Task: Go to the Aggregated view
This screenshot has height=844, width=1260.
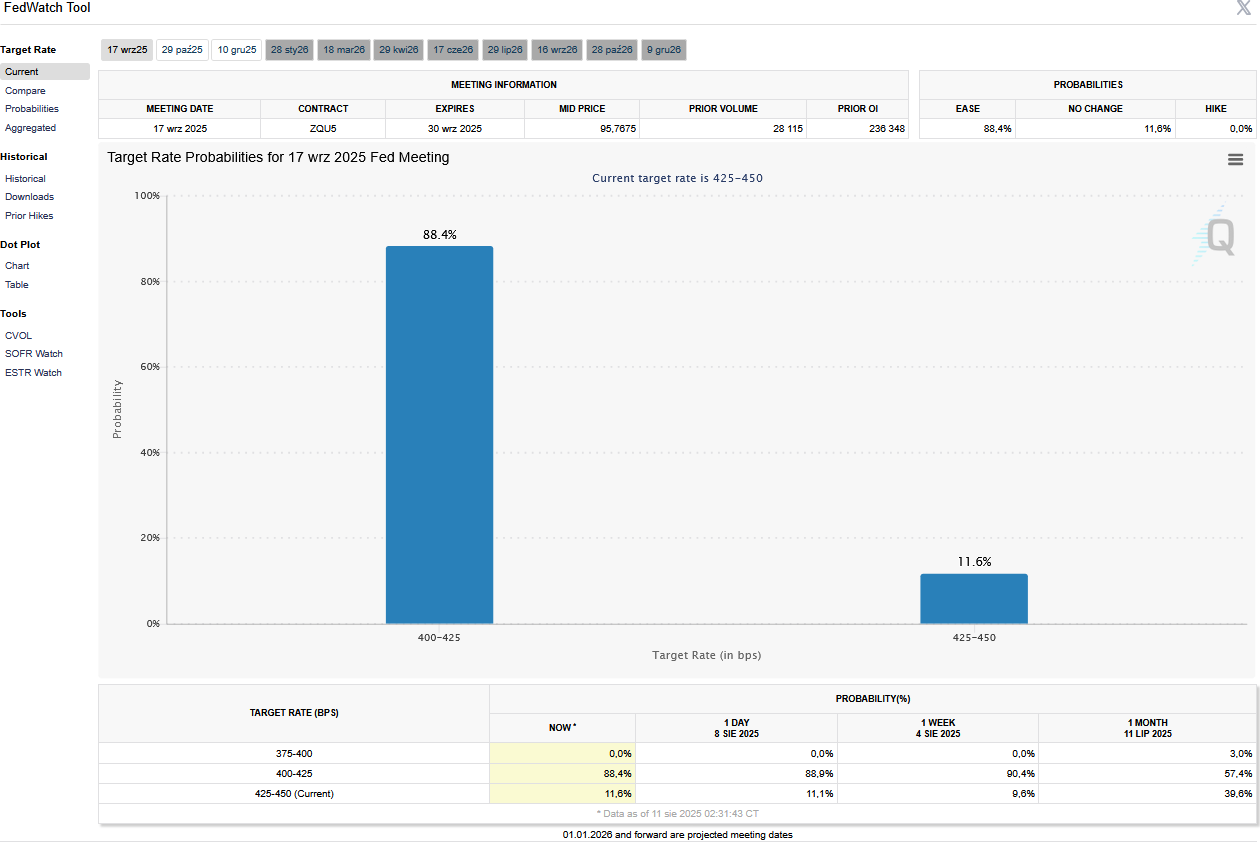Action: pos(30,128)
